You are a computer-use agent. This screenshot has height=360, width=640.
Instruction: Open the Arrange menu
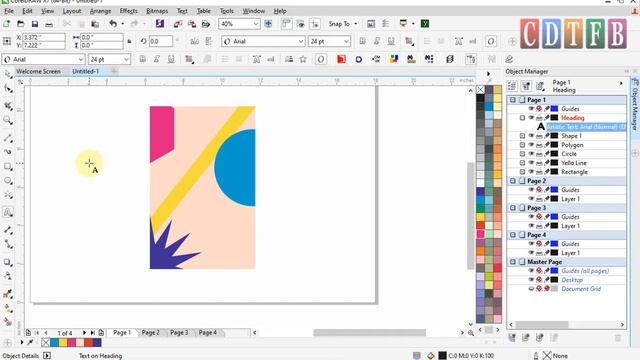[x=100, y=11]
